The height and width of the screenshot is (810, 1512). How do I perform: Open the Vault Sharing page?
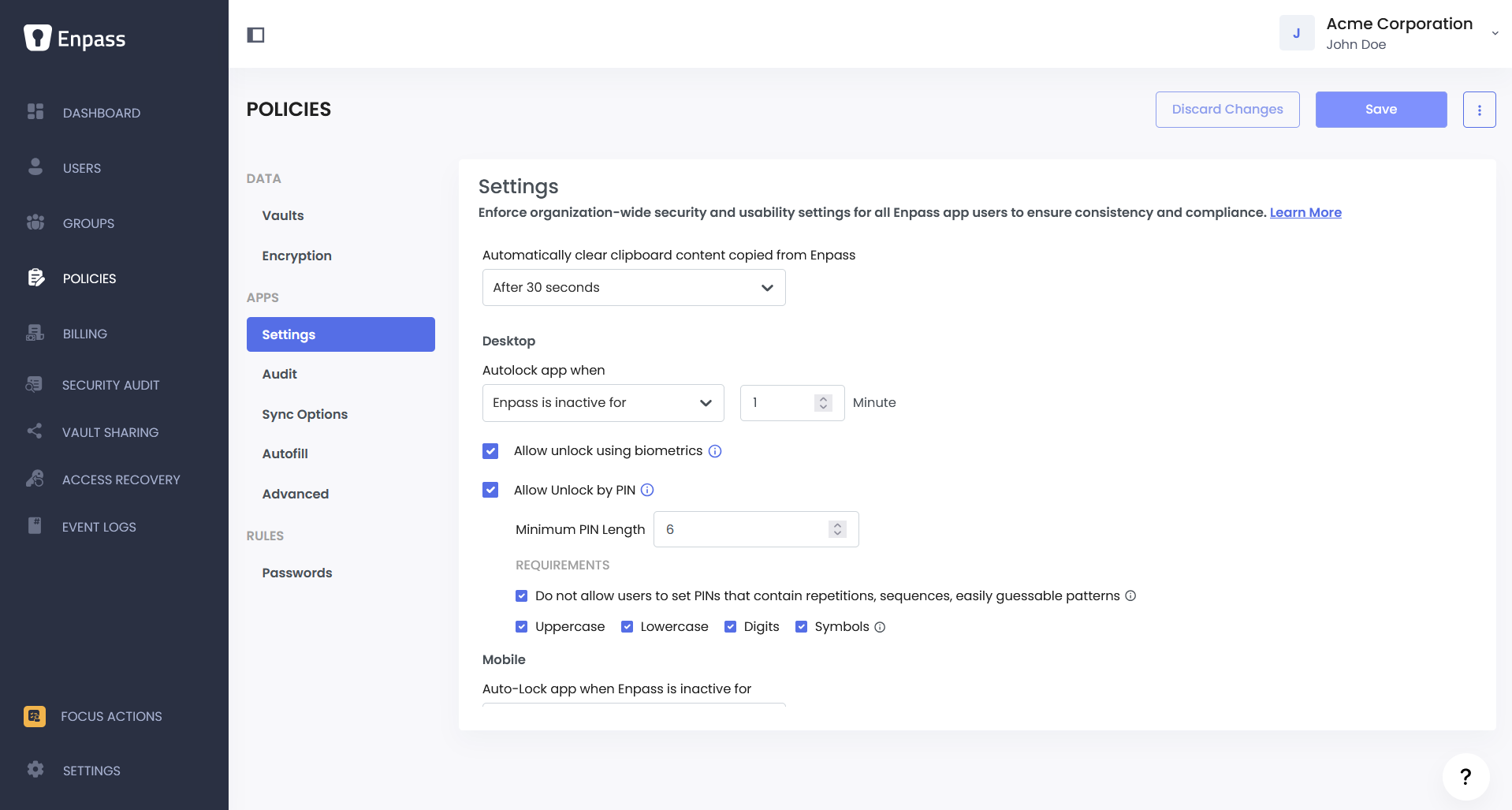tap(110, 432)
